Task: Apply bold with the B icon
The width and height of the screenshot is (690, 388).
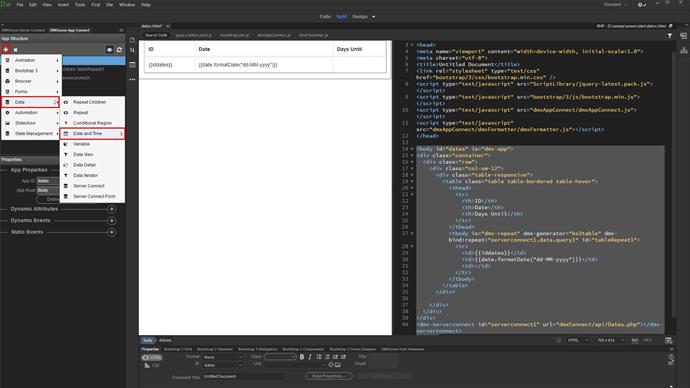Action: click(302, 357)
